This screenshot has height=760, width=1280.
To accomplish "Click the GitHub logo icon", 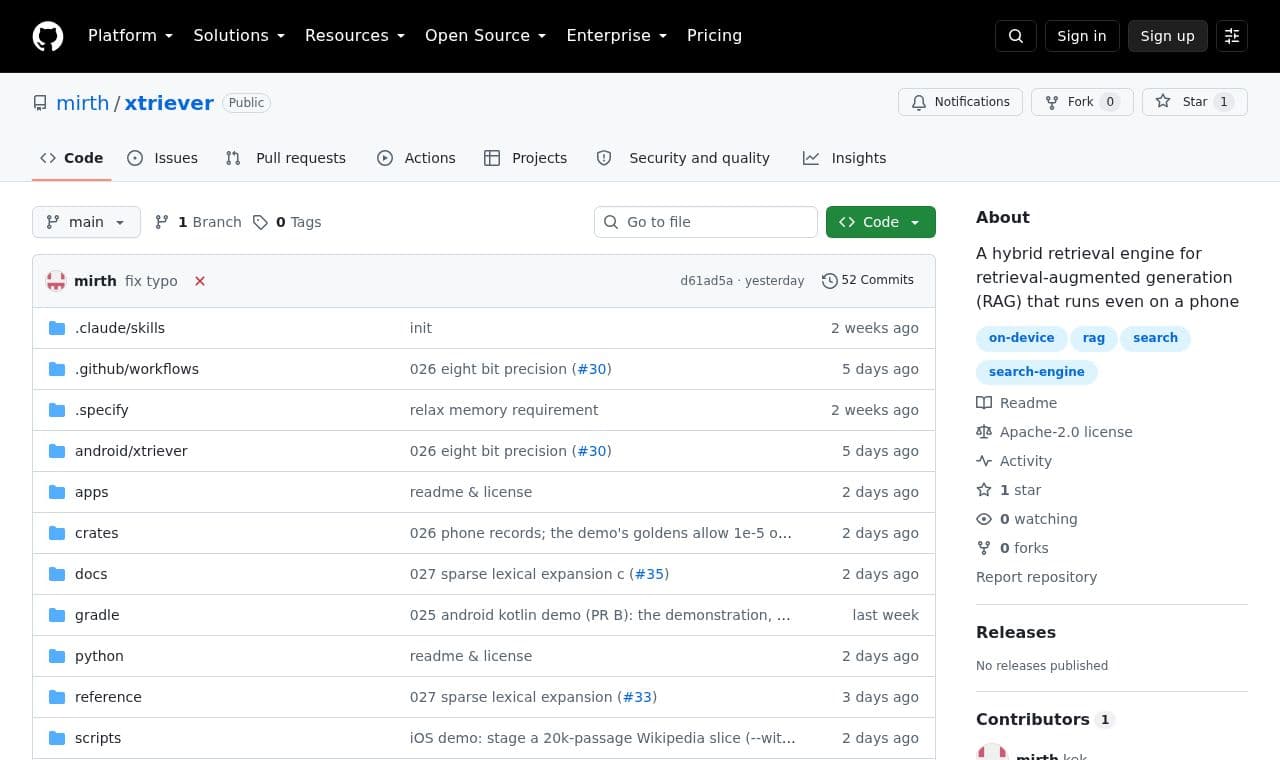I will (x=48, y=36).
